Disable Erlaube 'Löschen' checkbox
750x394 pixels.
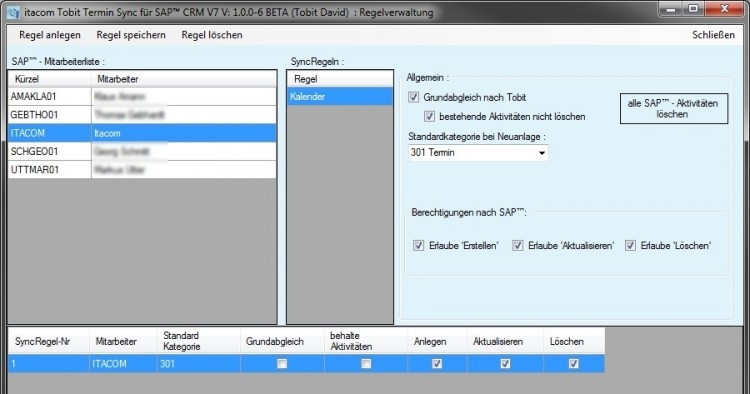(630, 246)
